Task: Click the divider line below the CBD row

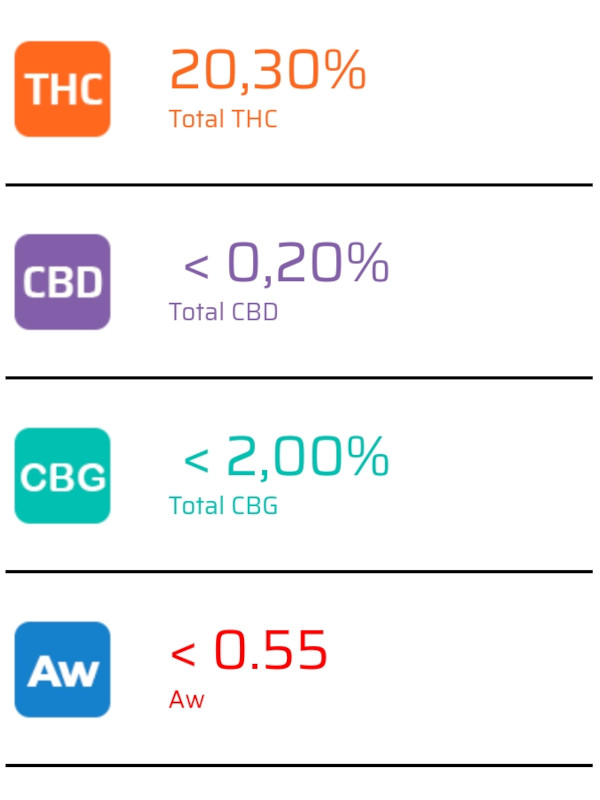Action: (x=299, y=378)
